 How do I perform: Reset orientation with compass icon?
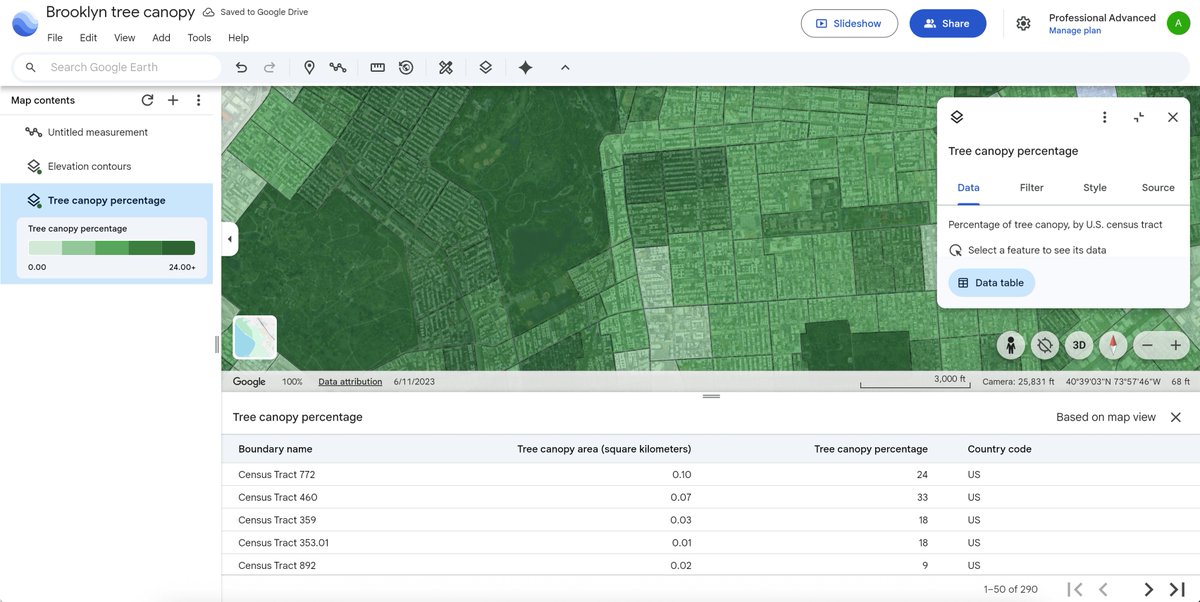pyautogui.click(x=1113, y=345)
